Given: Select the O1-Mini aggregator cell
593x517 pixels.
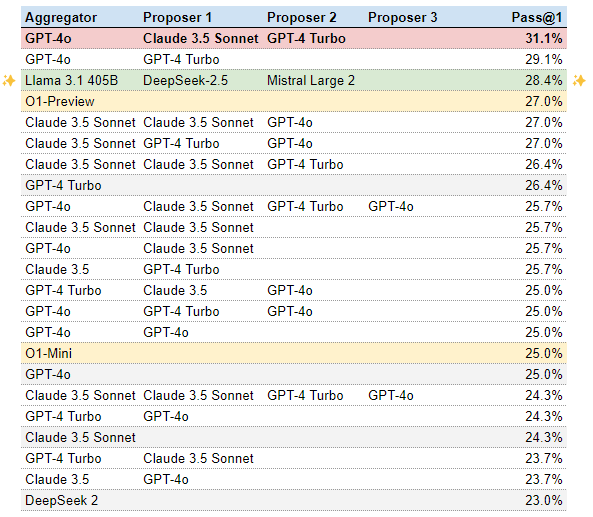Looking at the screenshot, I should pos(48,354).
